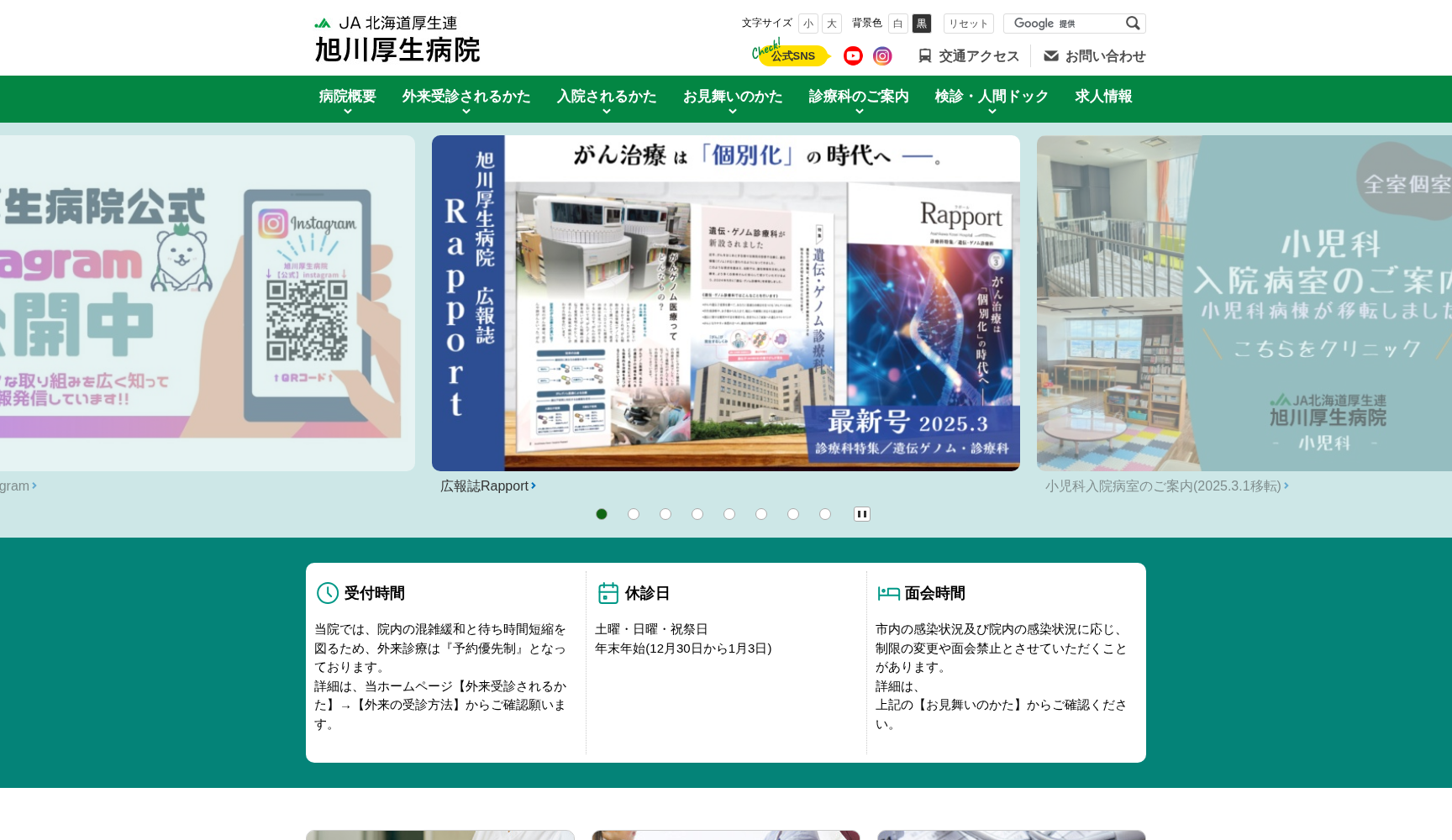Pause the carousel slideshow

861,513
